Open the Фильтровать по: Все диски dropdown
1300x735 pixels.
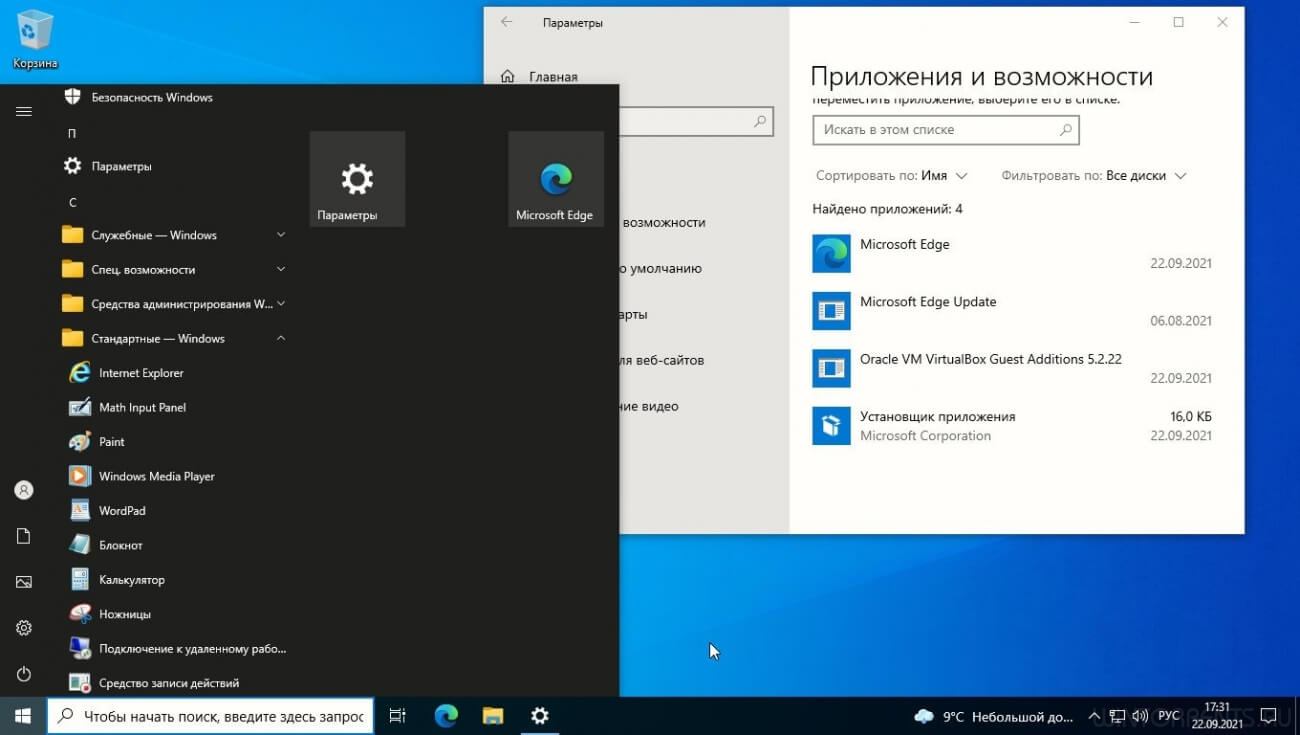point(1094,175)
